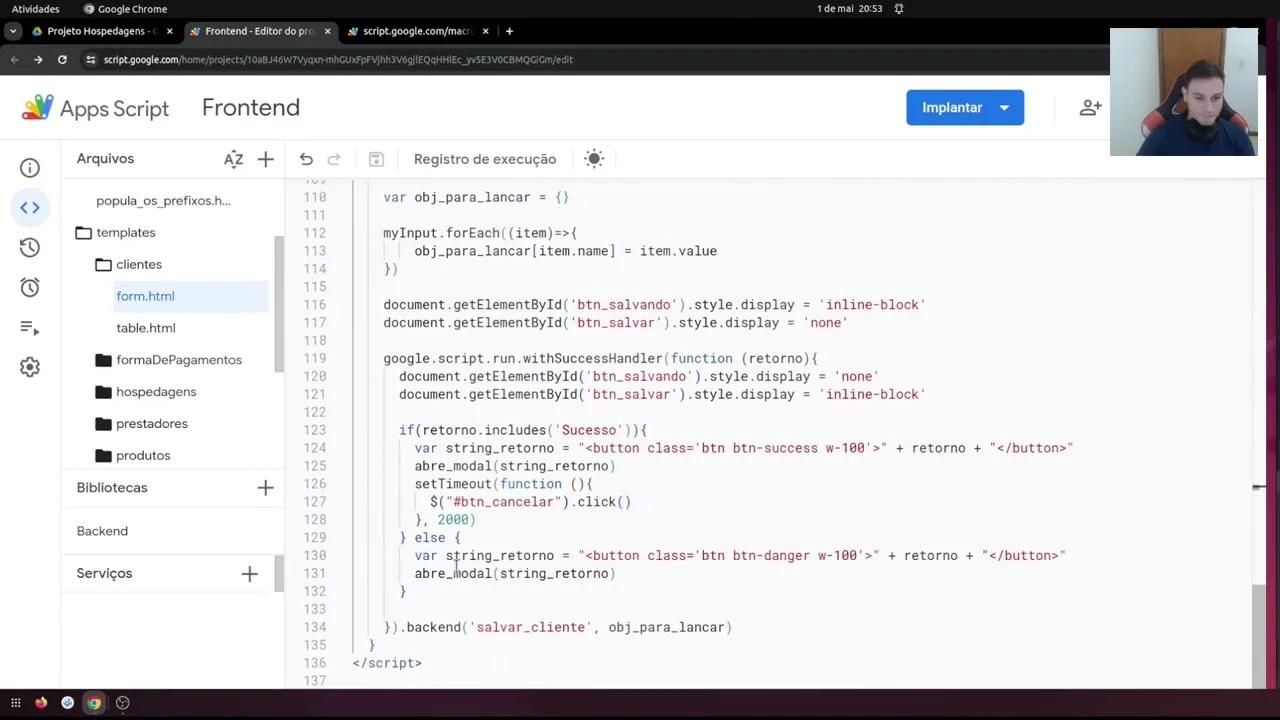
Task: Open Executions list icon in sidebar
Action: [30, 328]
